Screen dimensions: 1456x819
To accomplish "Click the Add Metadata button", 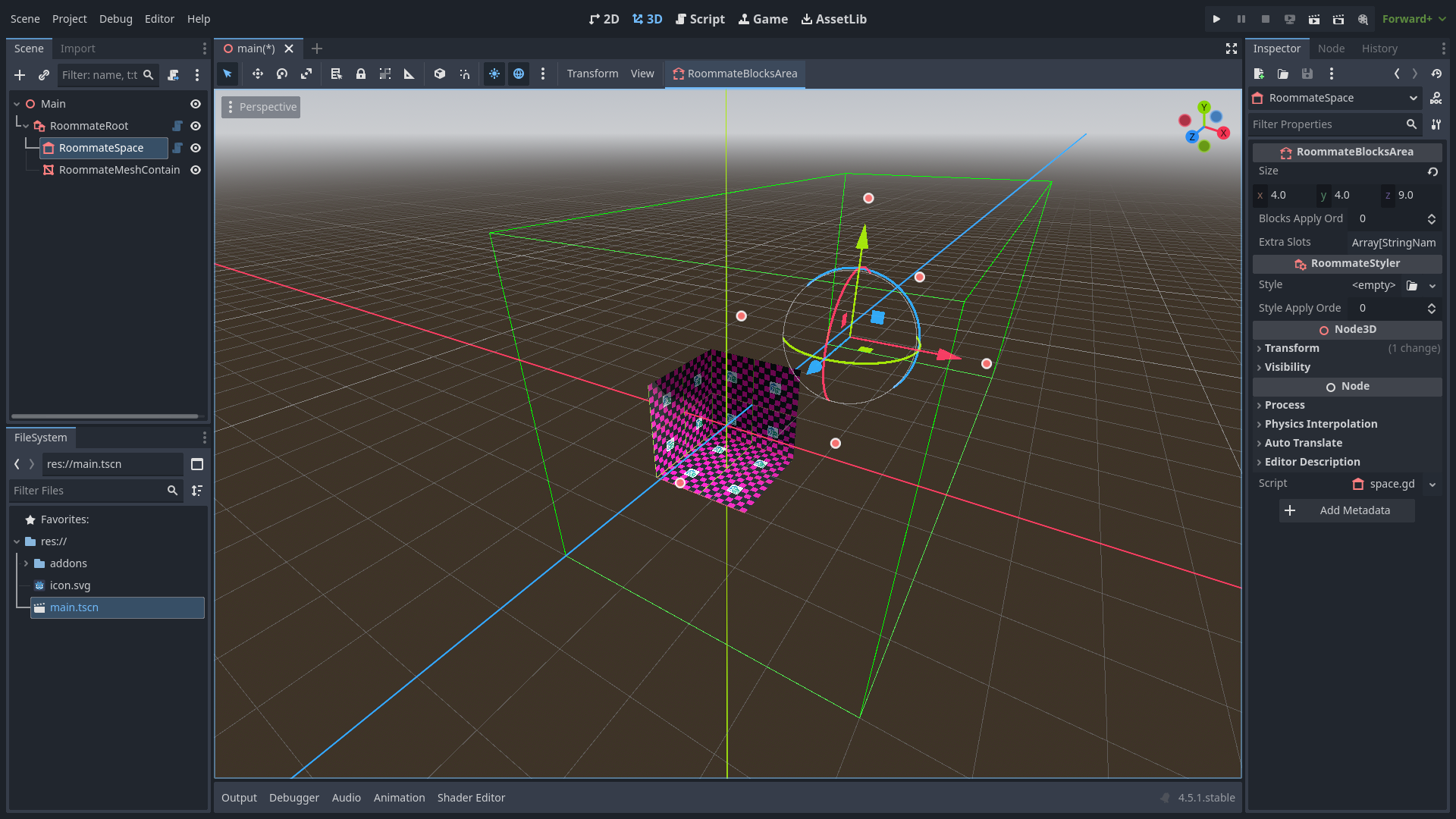I will (x=1347, y=510).
